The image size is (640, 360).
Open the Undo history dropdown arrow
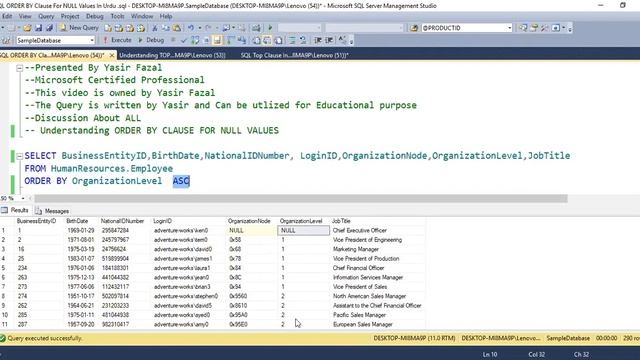[200, 28]
